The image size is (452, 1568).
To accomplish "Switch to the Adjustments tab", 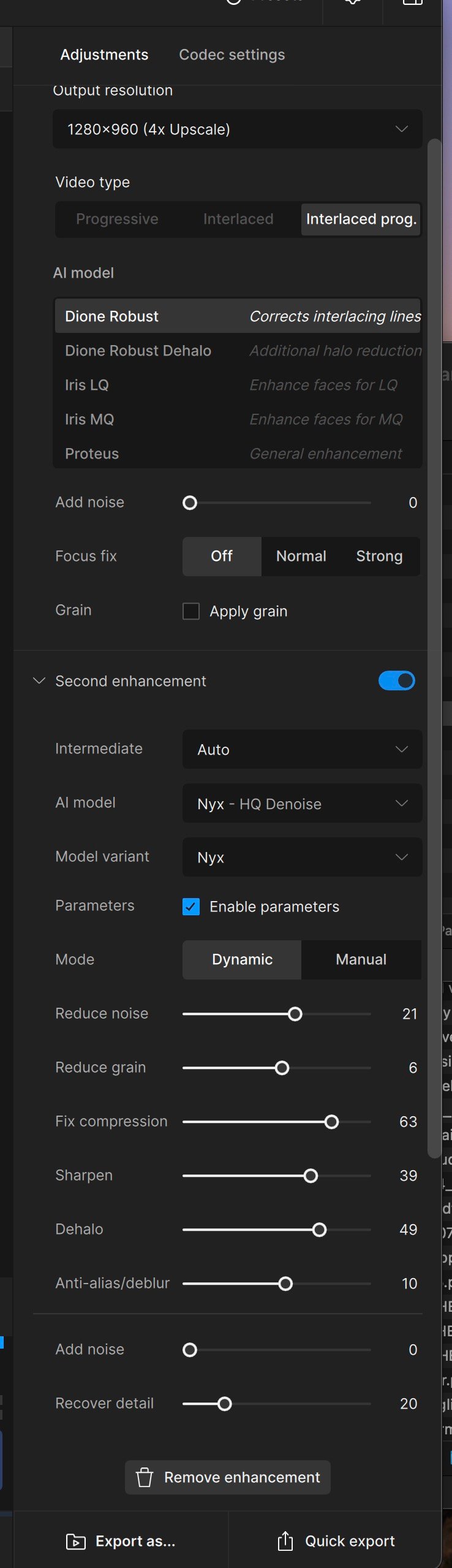I will (104, 55).
